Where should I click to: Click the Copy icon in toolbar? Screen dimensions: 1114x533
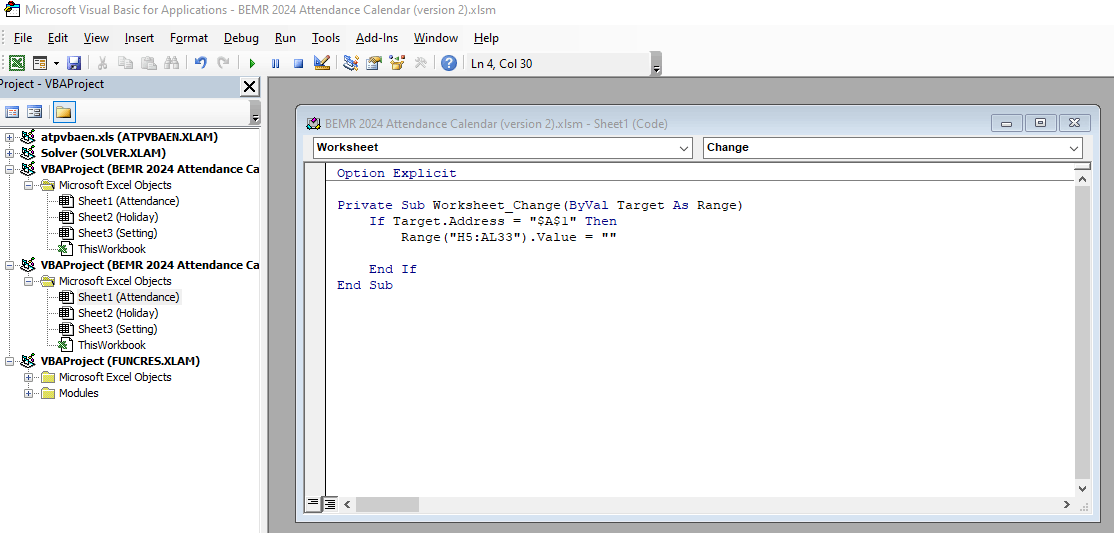tap(125, 63)
